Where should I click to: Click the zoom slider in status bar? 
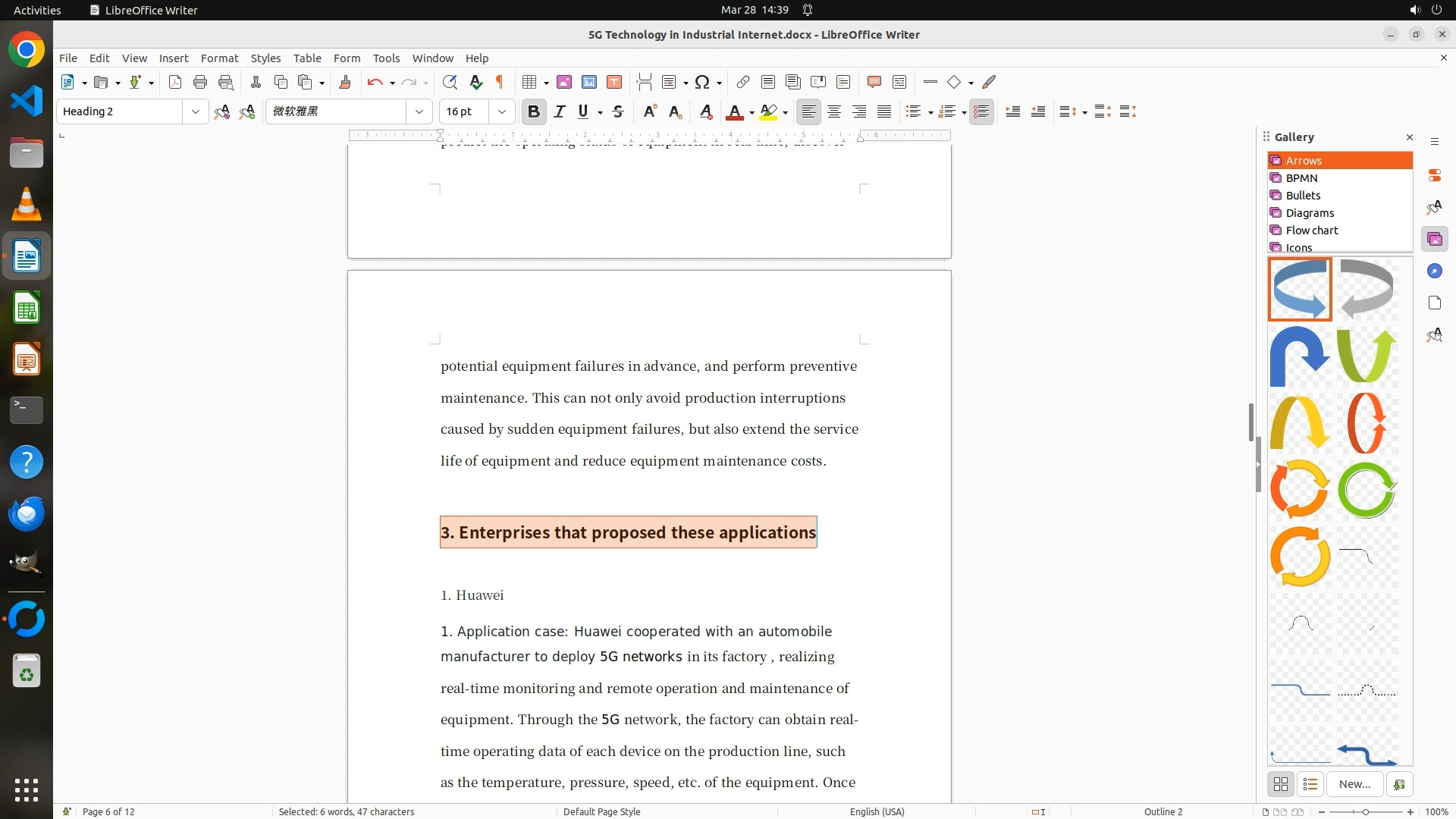pyautogui.click(x=1366, y=811)
